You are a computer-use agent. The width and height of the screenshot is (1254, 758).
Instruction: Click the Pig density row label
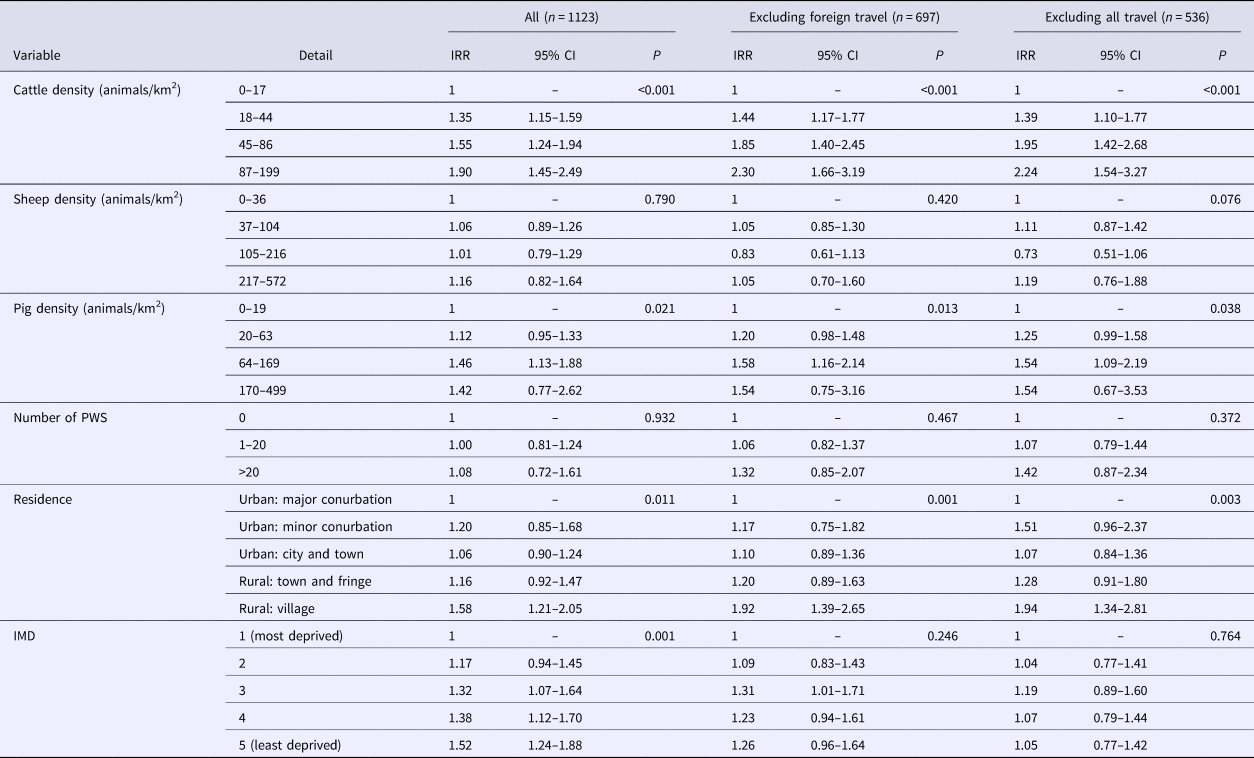(89, 308)
